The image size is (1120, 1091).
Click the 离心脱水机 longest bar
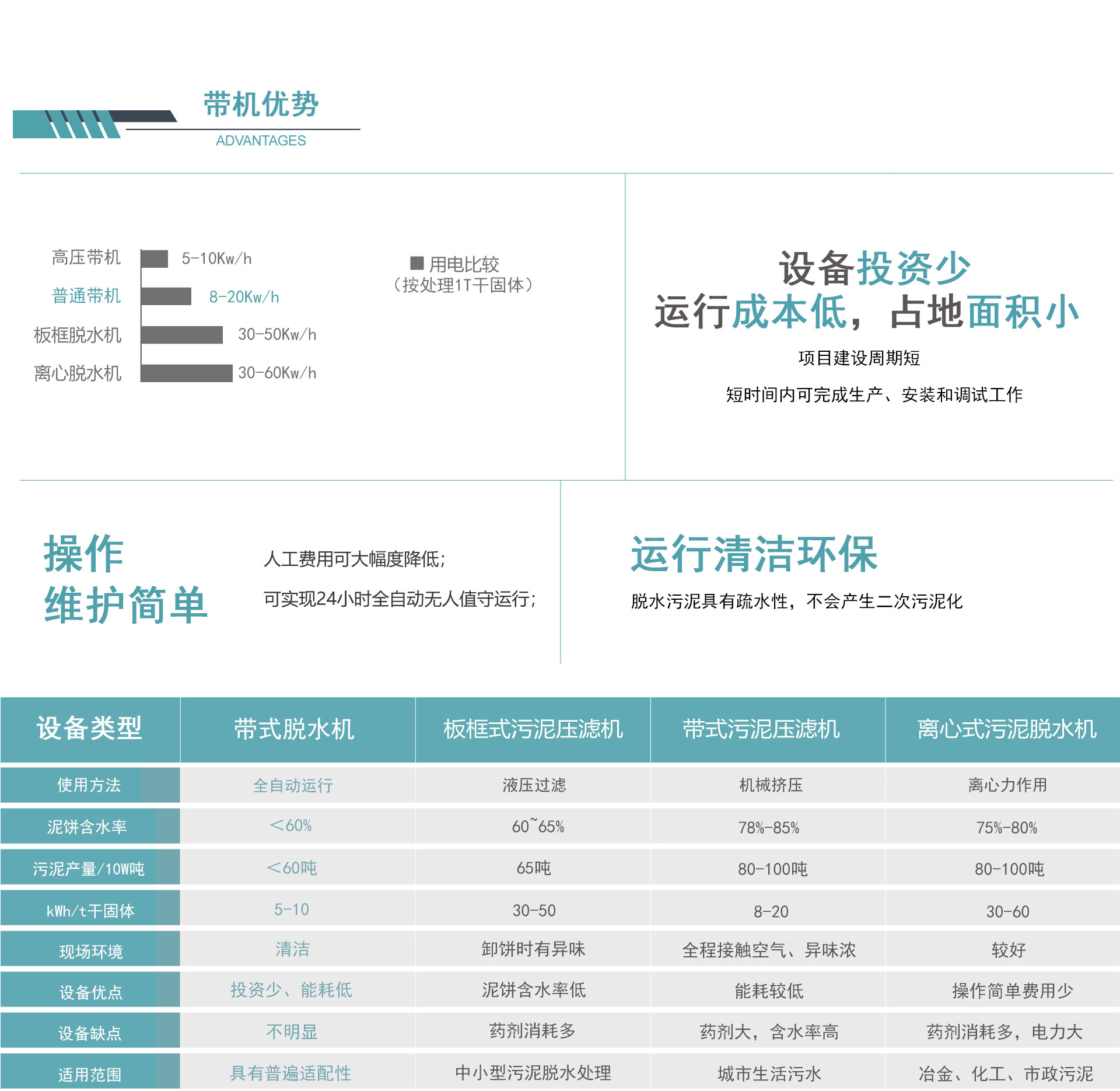pos(187,373)
